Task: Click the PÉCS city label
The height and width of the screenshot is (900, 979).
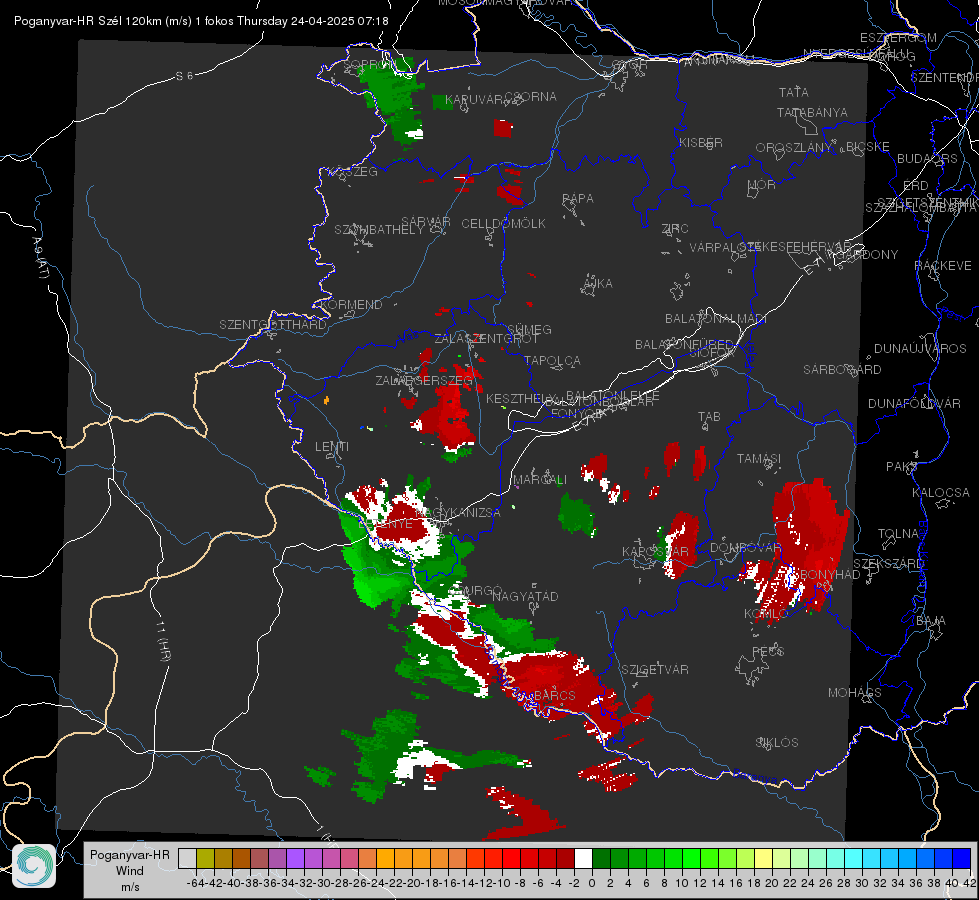Action: (768, 651)
